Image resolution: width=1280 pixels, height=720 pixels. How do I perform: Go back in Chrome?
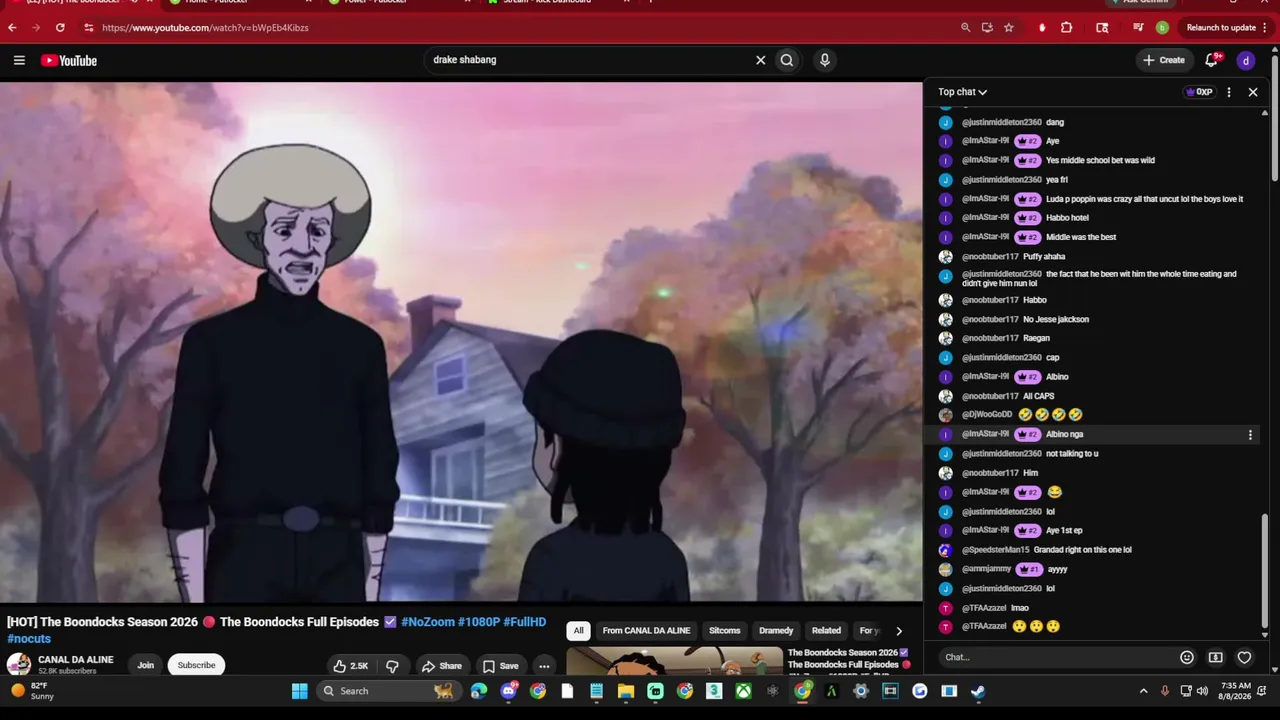[x=12, y=28]
